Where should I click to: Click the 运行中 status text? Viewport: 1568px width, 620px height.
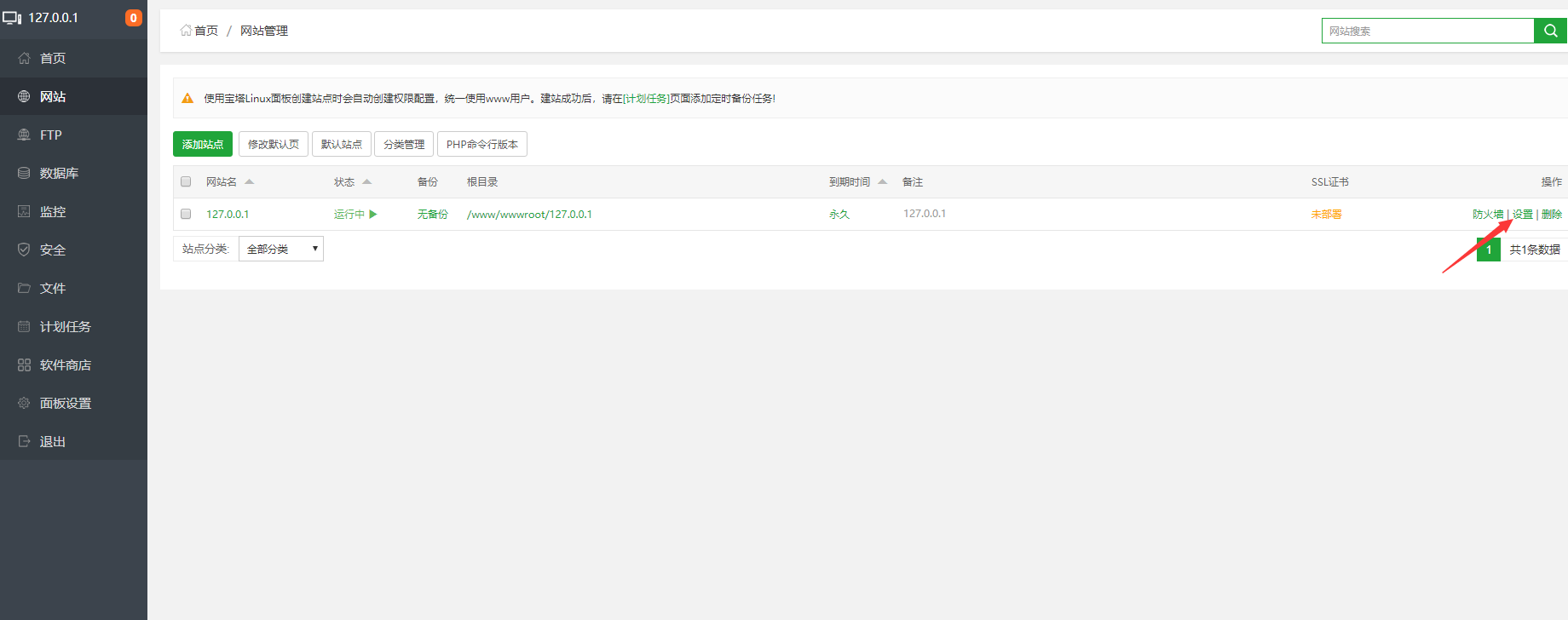tap(349, 214)
